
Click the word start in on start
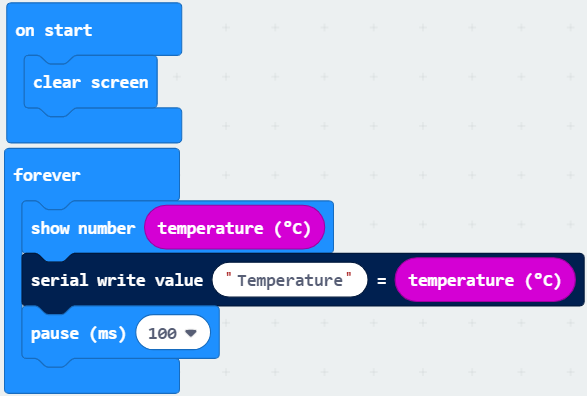pos(68,30)
